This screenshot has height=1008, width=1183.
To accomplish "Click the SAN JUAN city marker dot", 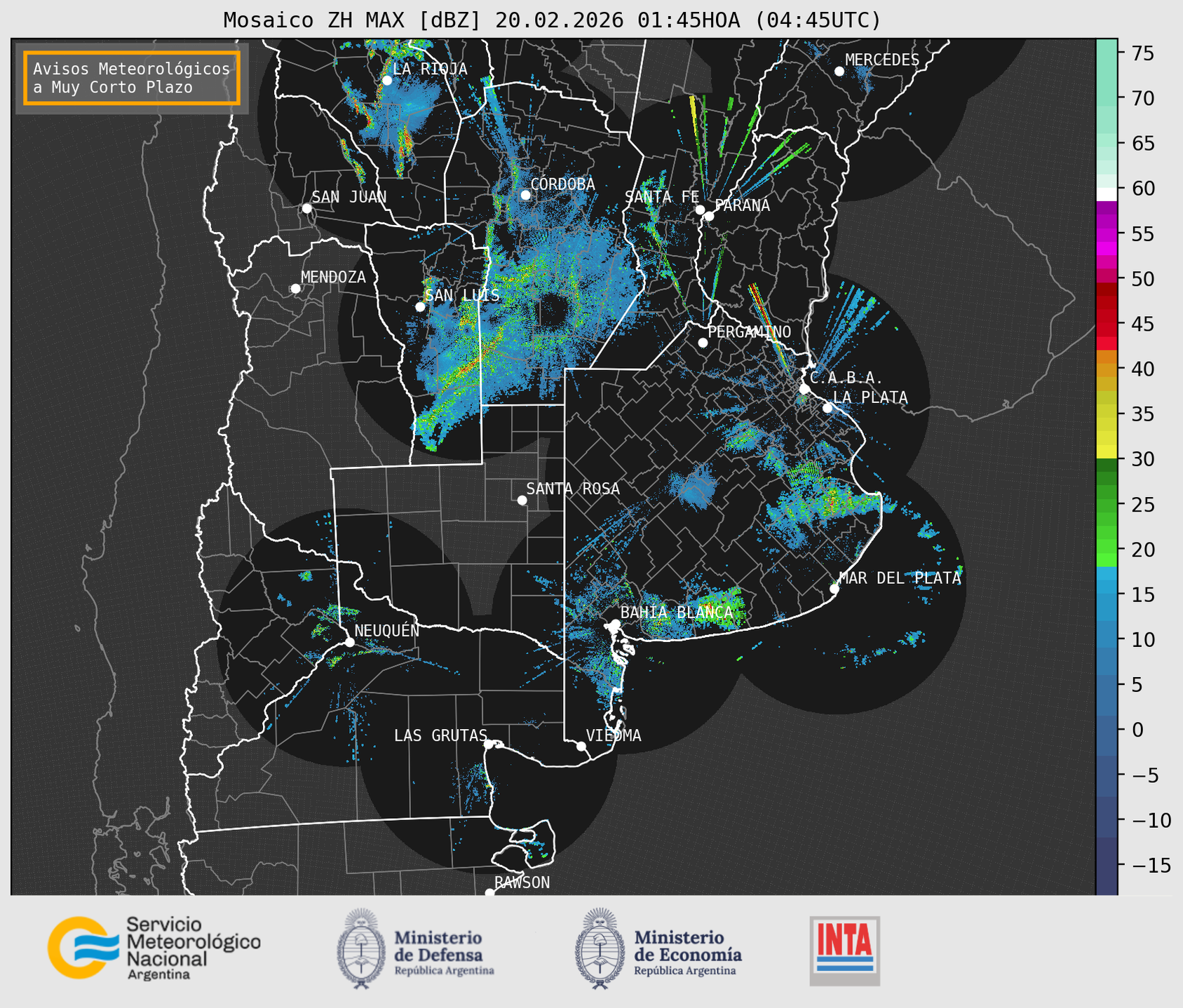I will 306,208.
